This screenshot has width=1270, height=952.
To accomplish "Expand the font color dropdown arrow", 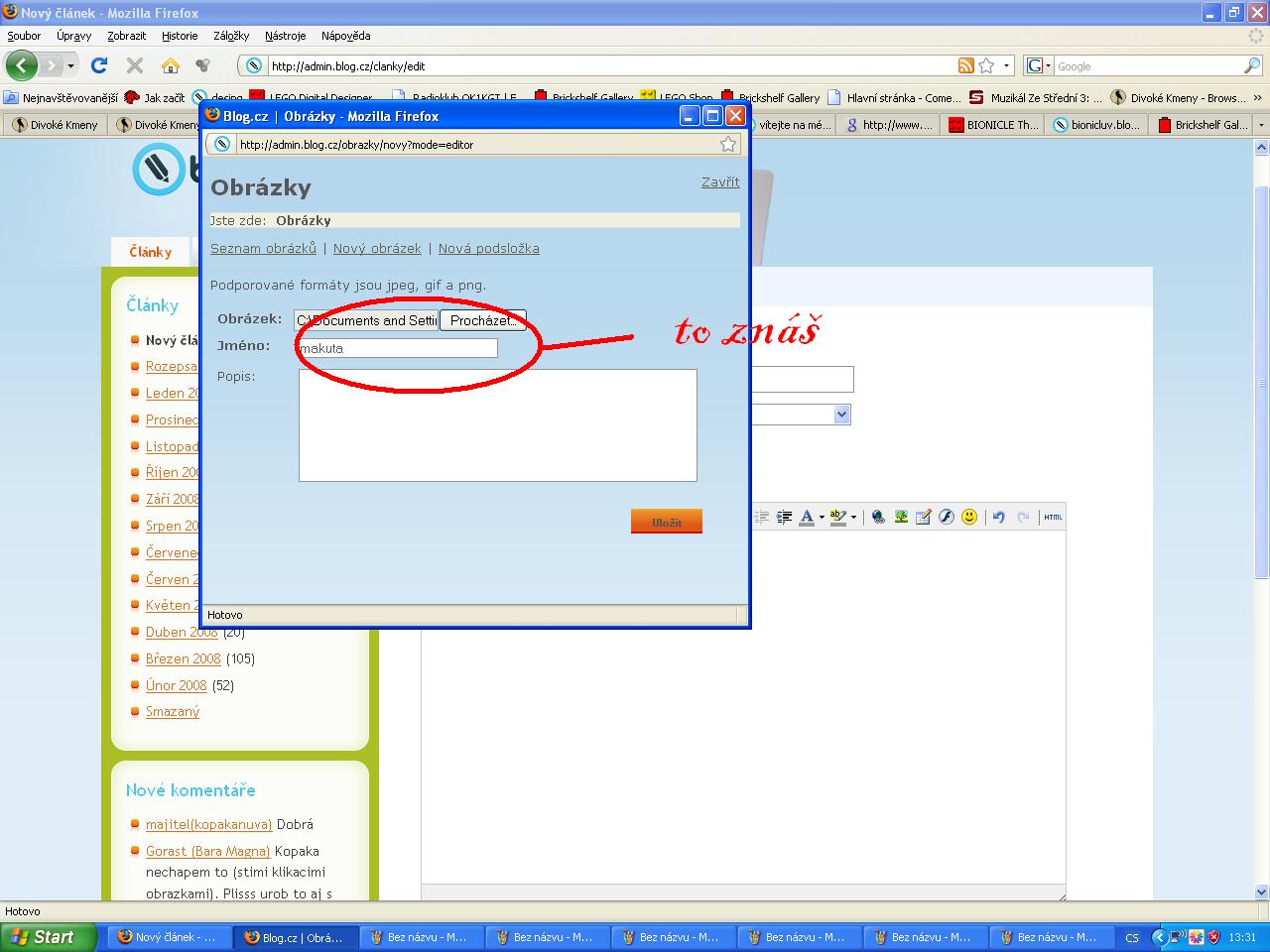I will click(822, 517).
